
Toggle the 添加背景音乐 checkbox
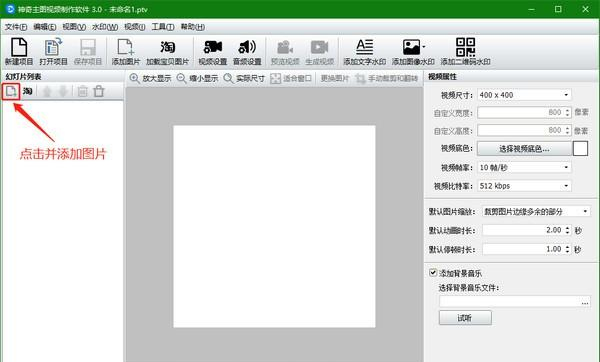click(x=433, y=272)
